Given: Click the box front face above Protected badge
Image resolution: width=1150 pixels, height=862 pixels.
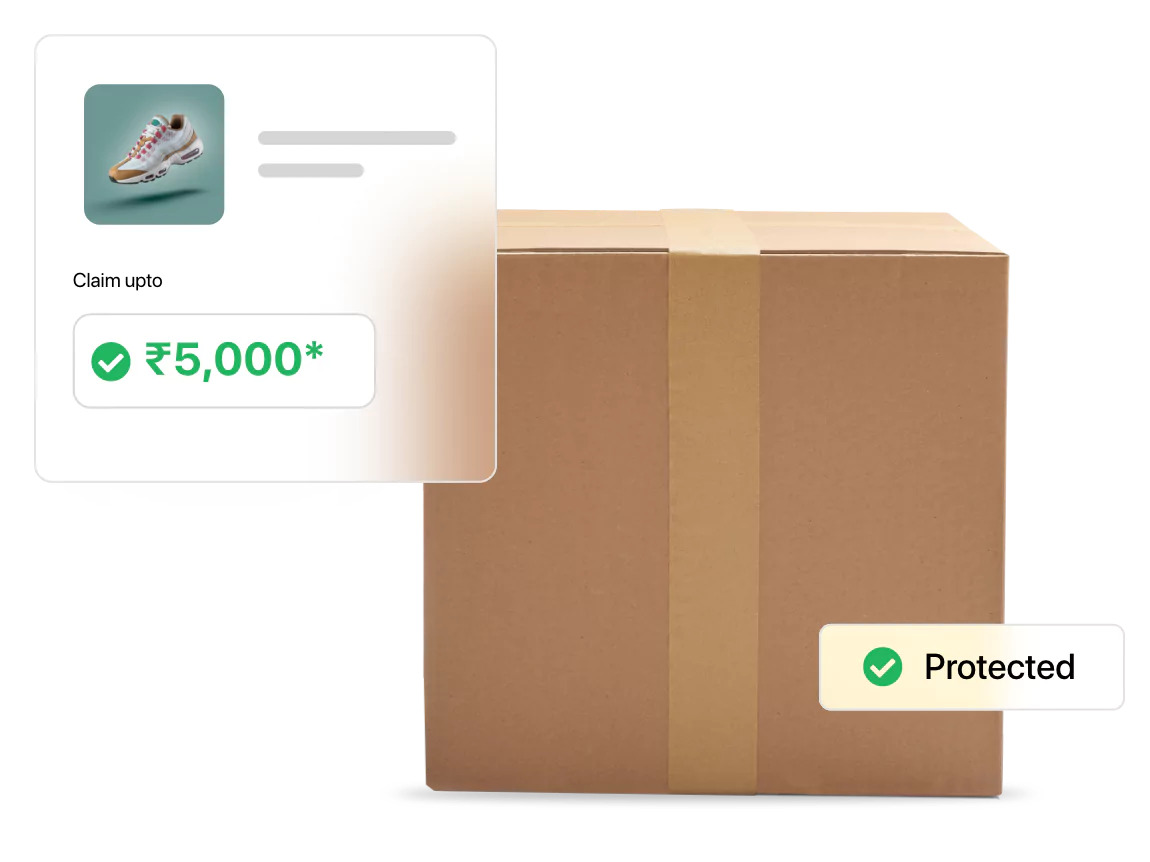Looking at the screenshot, I should pos(880,440).
